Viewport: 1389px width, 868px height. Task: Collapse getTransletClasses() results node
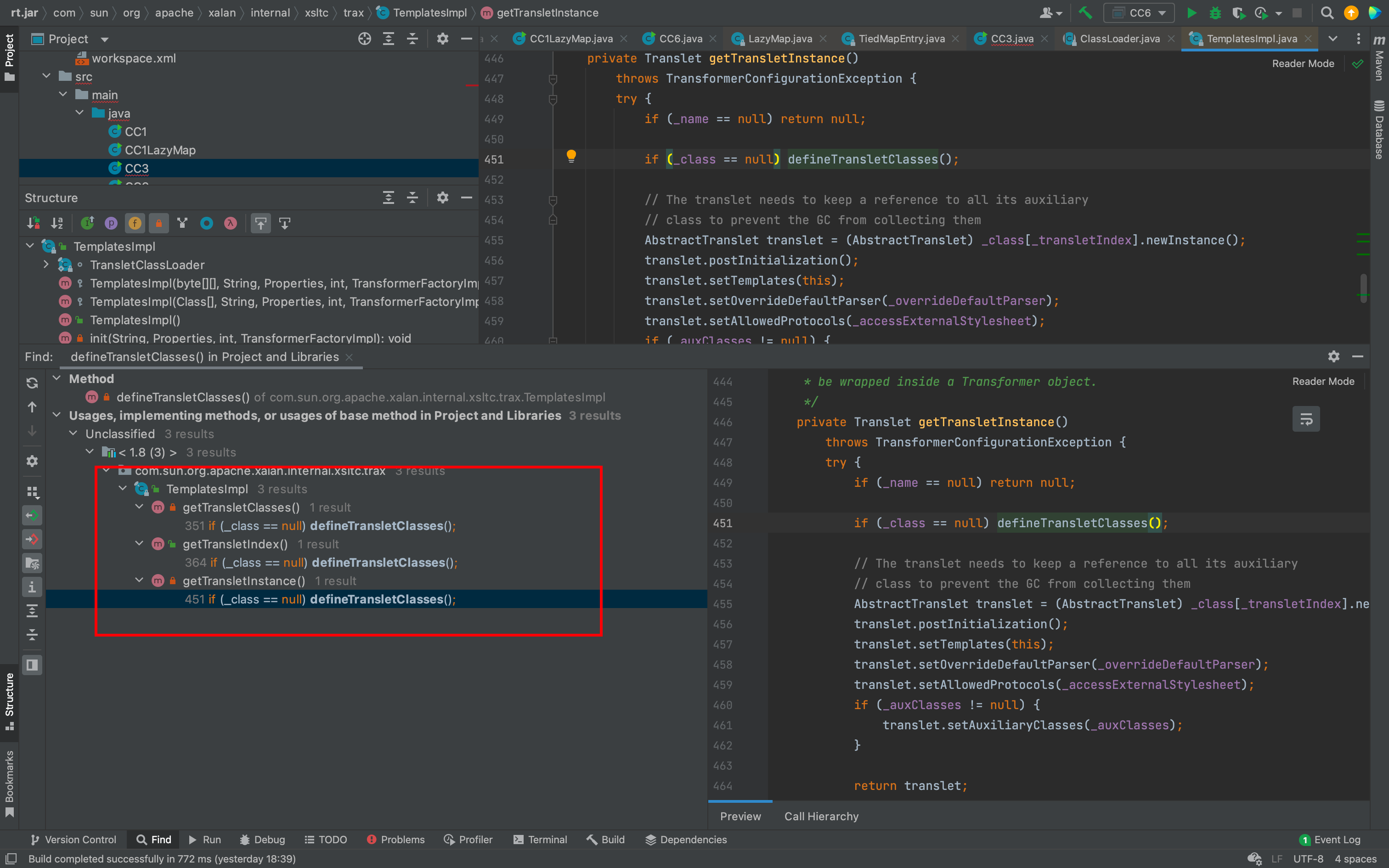coord(139,506)
